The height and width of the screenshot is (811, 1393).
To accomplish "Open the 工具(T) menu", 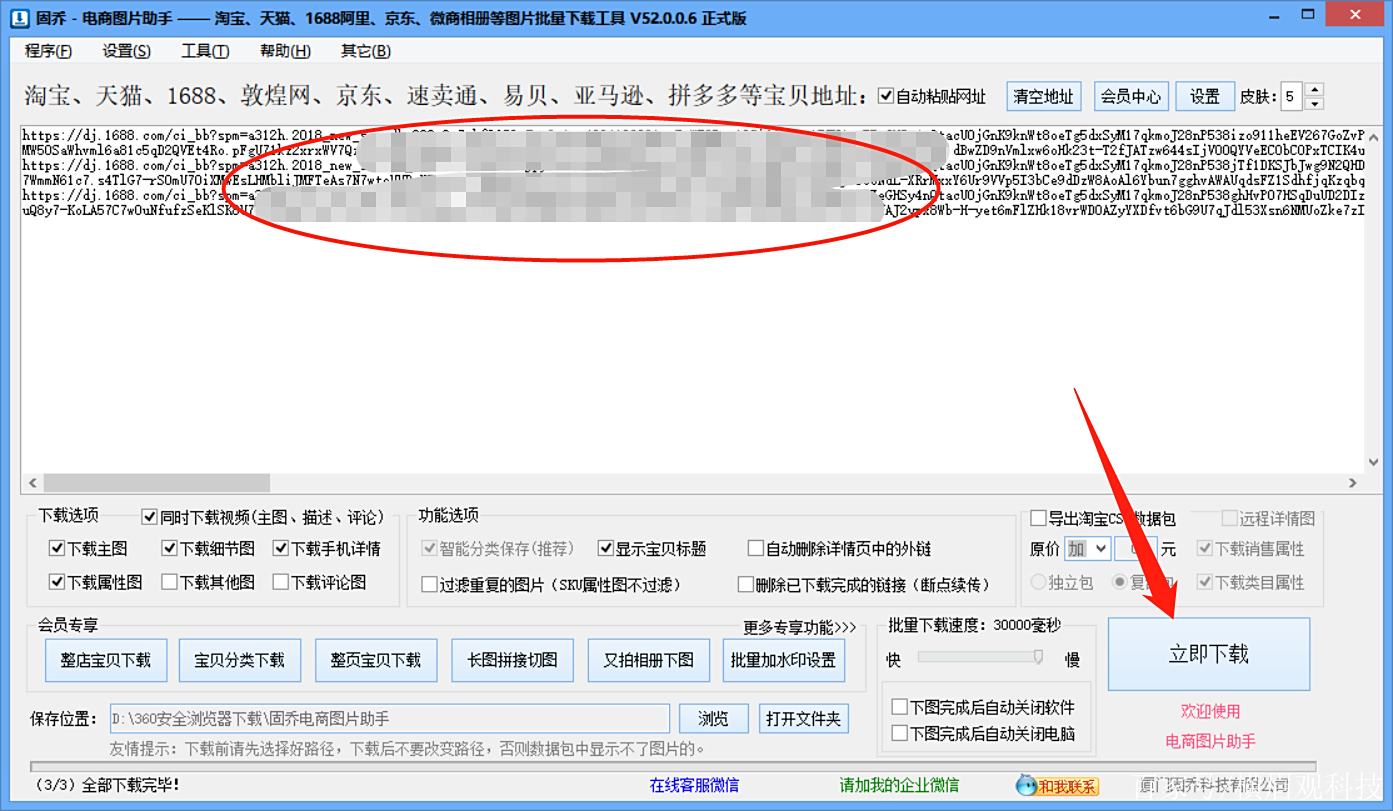I will pos(205,51).
